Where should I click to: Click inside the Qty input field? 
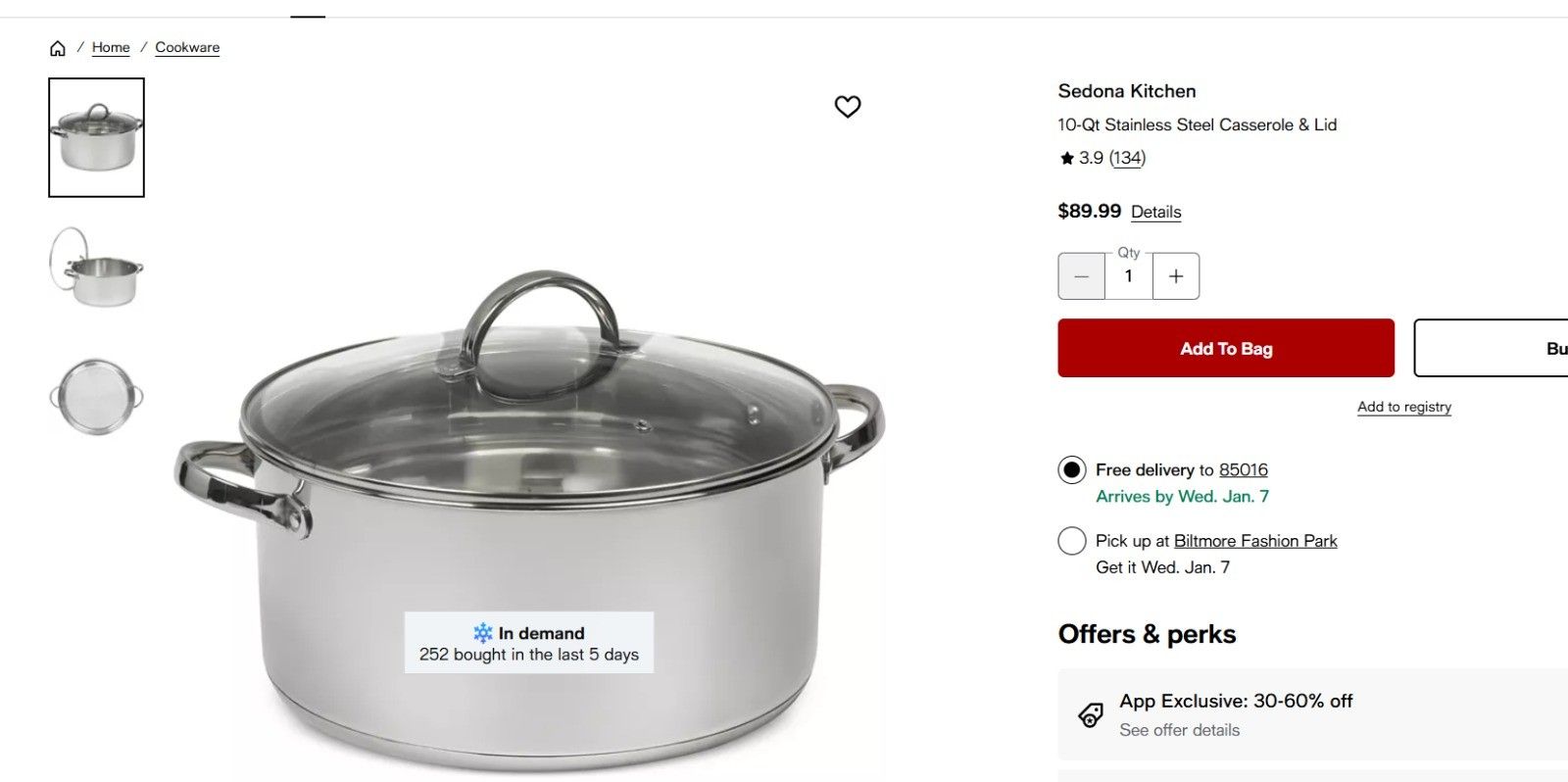tap(1128, 276)
